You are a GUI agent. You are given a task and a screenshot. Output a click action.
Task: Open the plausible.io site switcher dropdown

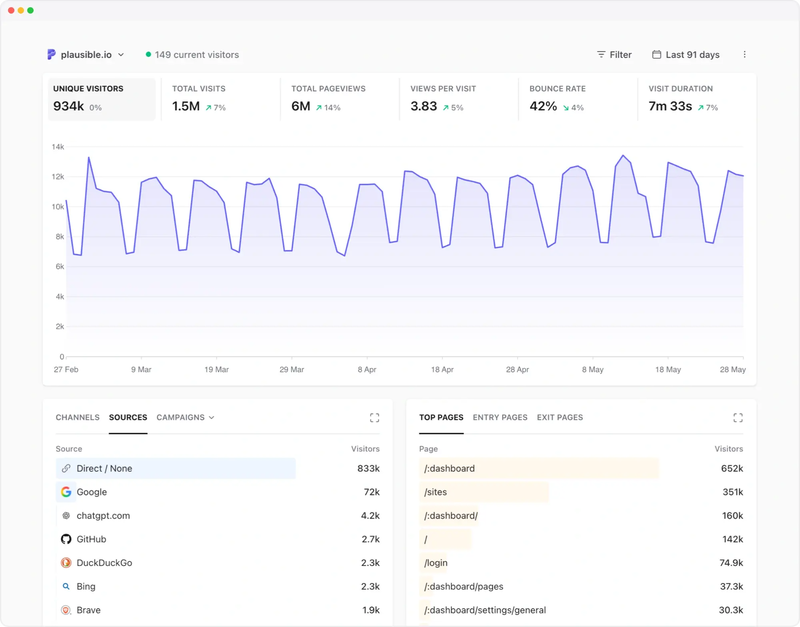(86, 55)
